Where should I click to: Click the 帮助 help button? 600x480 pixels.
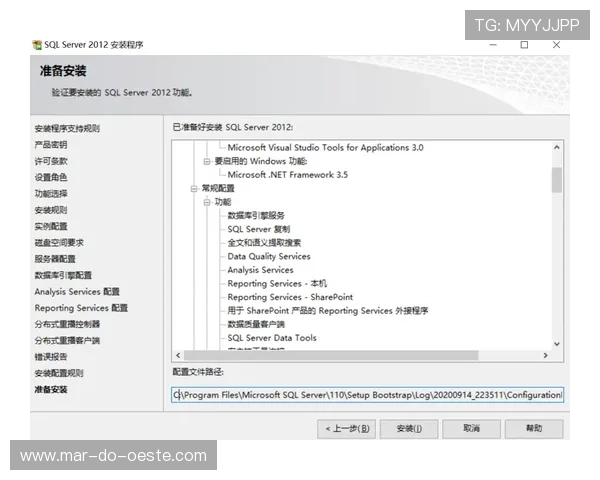[x=534, y=429]
